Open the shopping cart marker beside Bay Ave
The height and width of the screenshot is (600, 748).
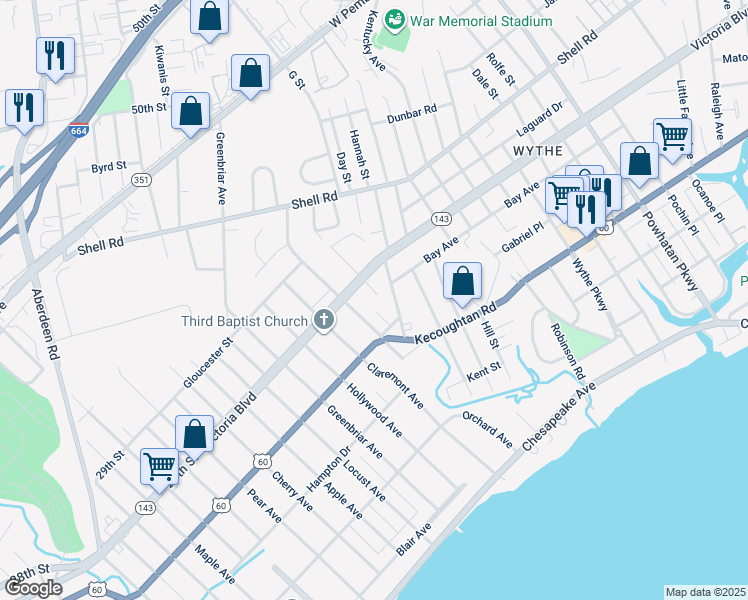point(561,197)
